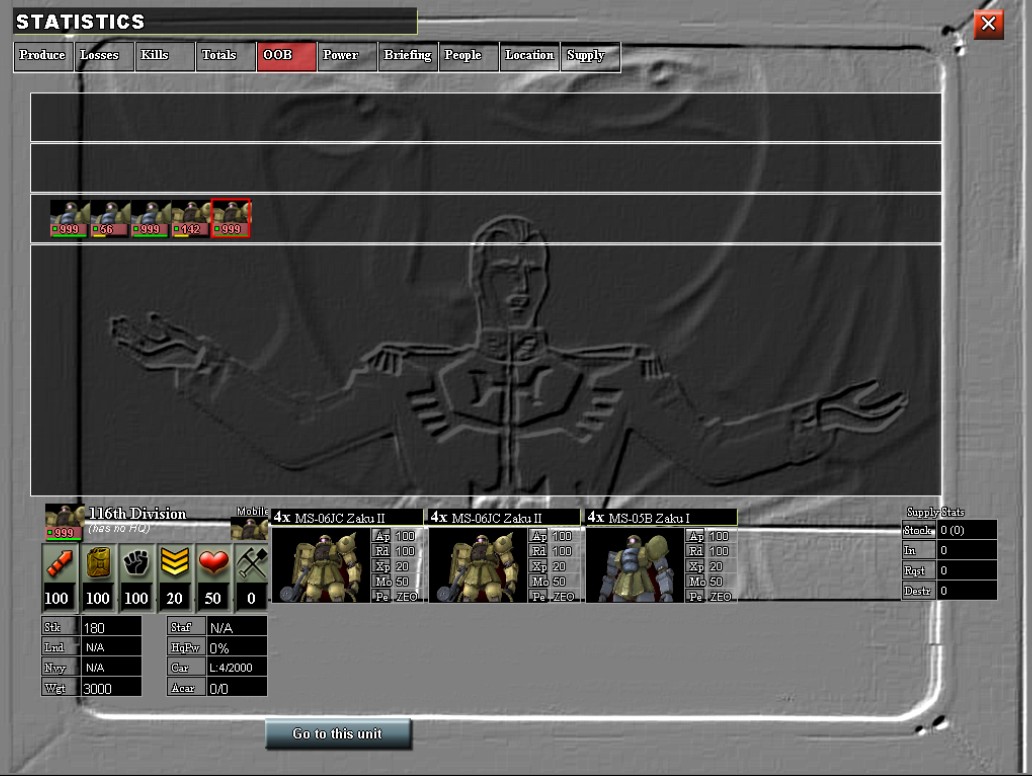The height and width of the screenshot is (776, 1032).
Task: View the Totals tab
Action: [224, 56]
